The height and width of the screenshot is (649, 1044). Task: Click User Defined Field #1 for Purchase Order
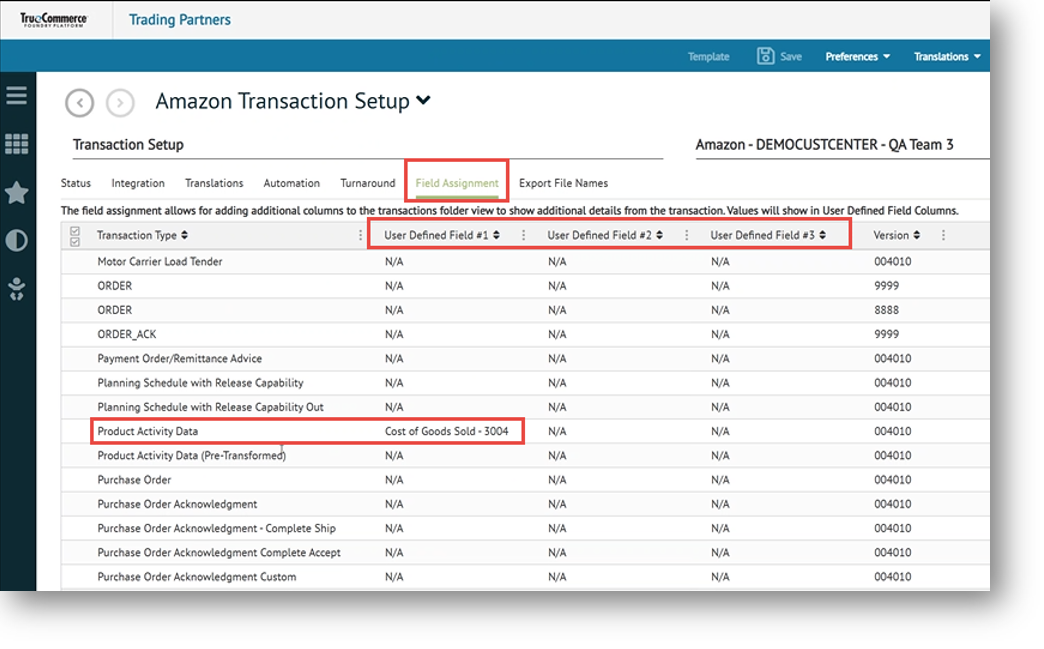tap(394, 480)
